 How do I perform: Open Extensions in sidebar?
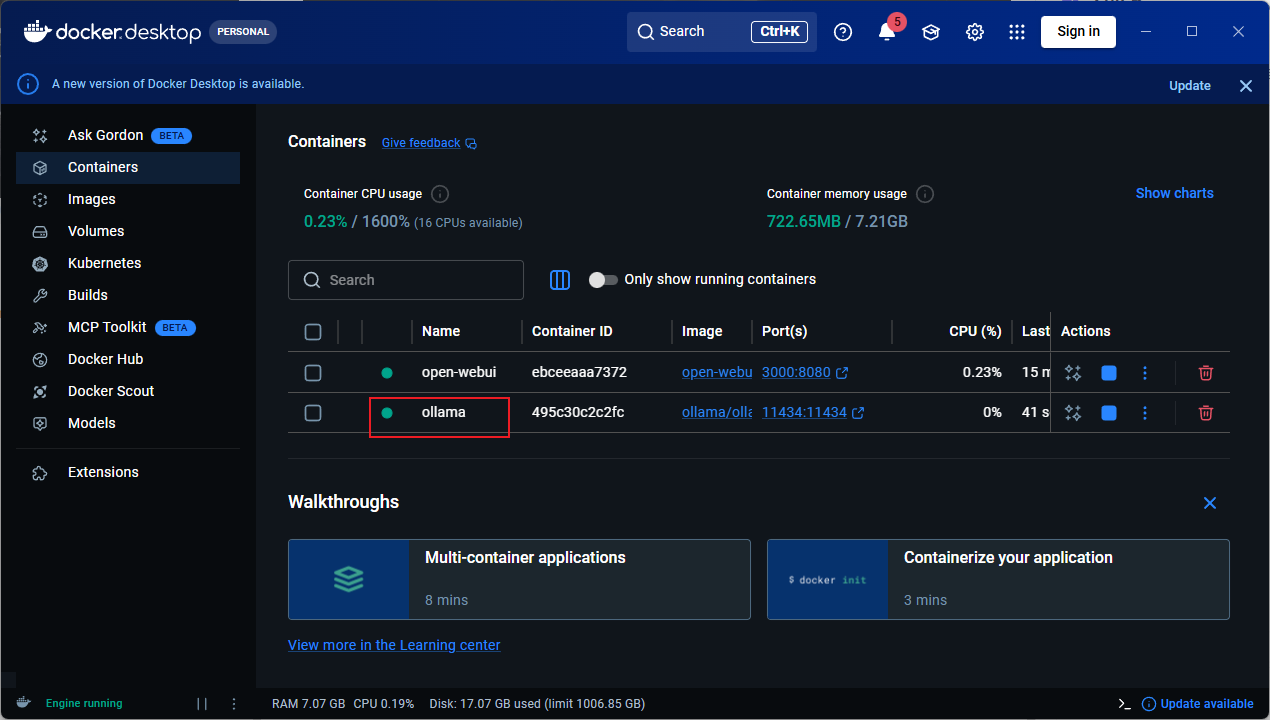[x=128, y=472]
